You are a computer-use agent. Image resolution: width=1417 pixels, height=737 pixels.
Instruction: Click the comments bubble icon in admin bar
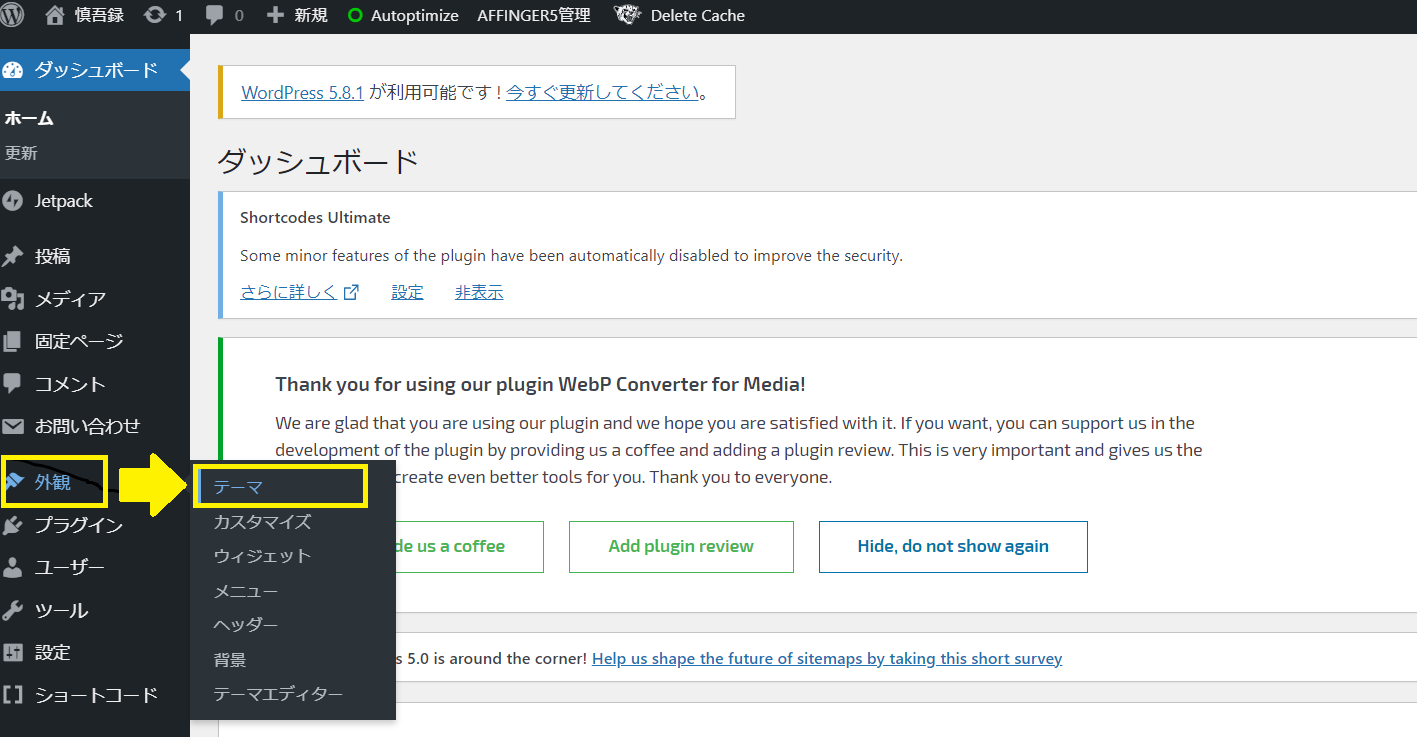[x=214, y=15]
